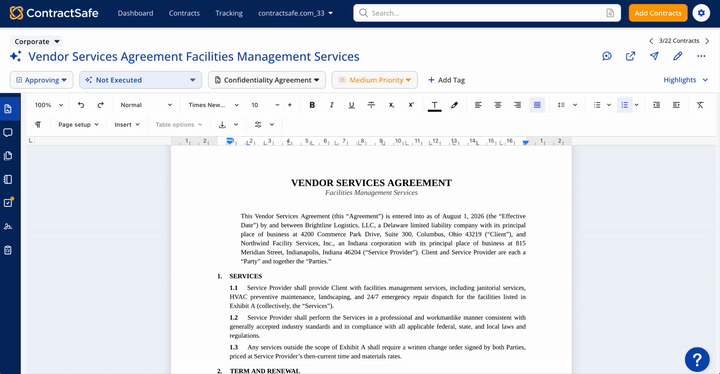Open the document view in left sidebar
720x374 pixels.
click(x=8, y=109)
